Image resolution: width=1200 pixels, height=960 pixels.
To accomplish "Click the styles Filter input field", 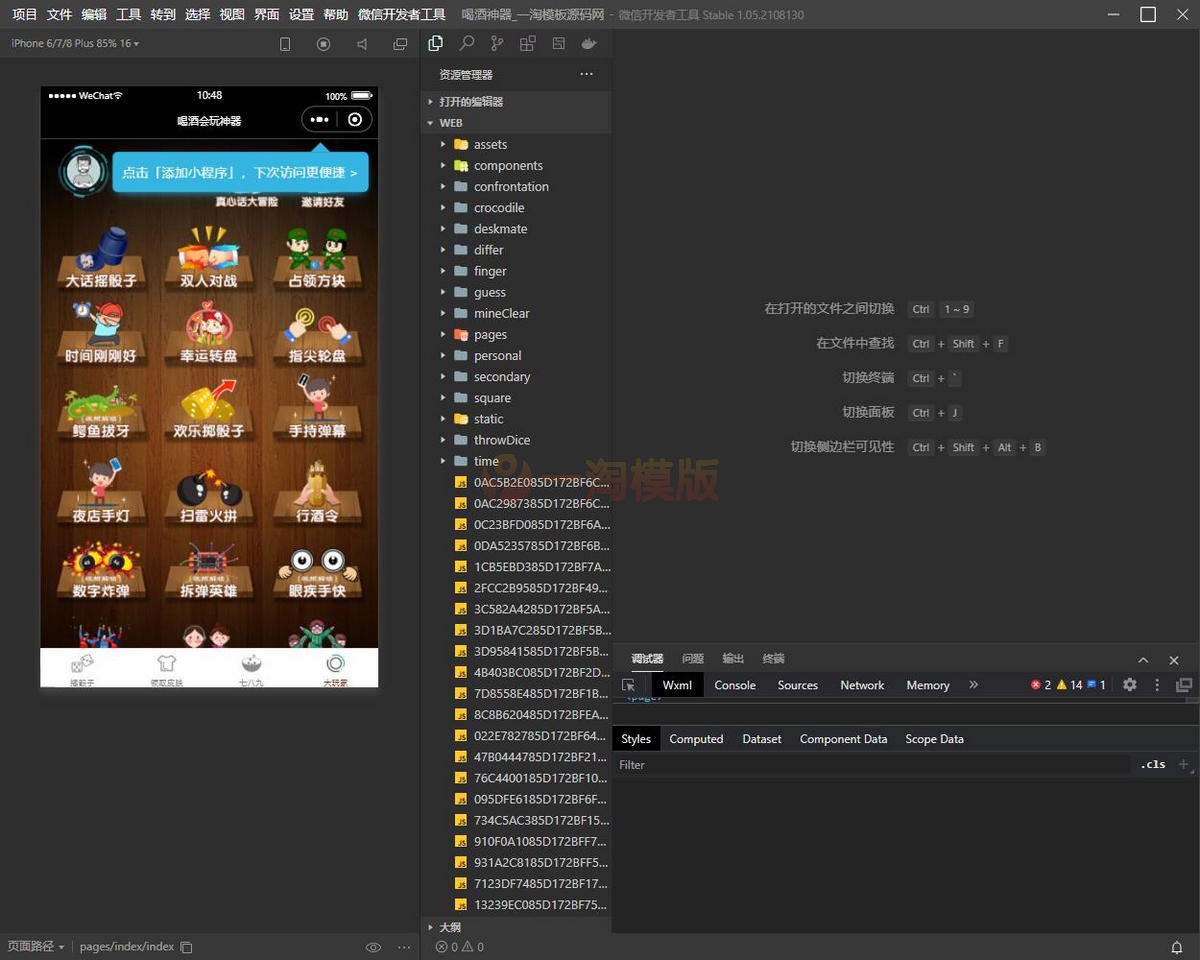I will 870,765.
